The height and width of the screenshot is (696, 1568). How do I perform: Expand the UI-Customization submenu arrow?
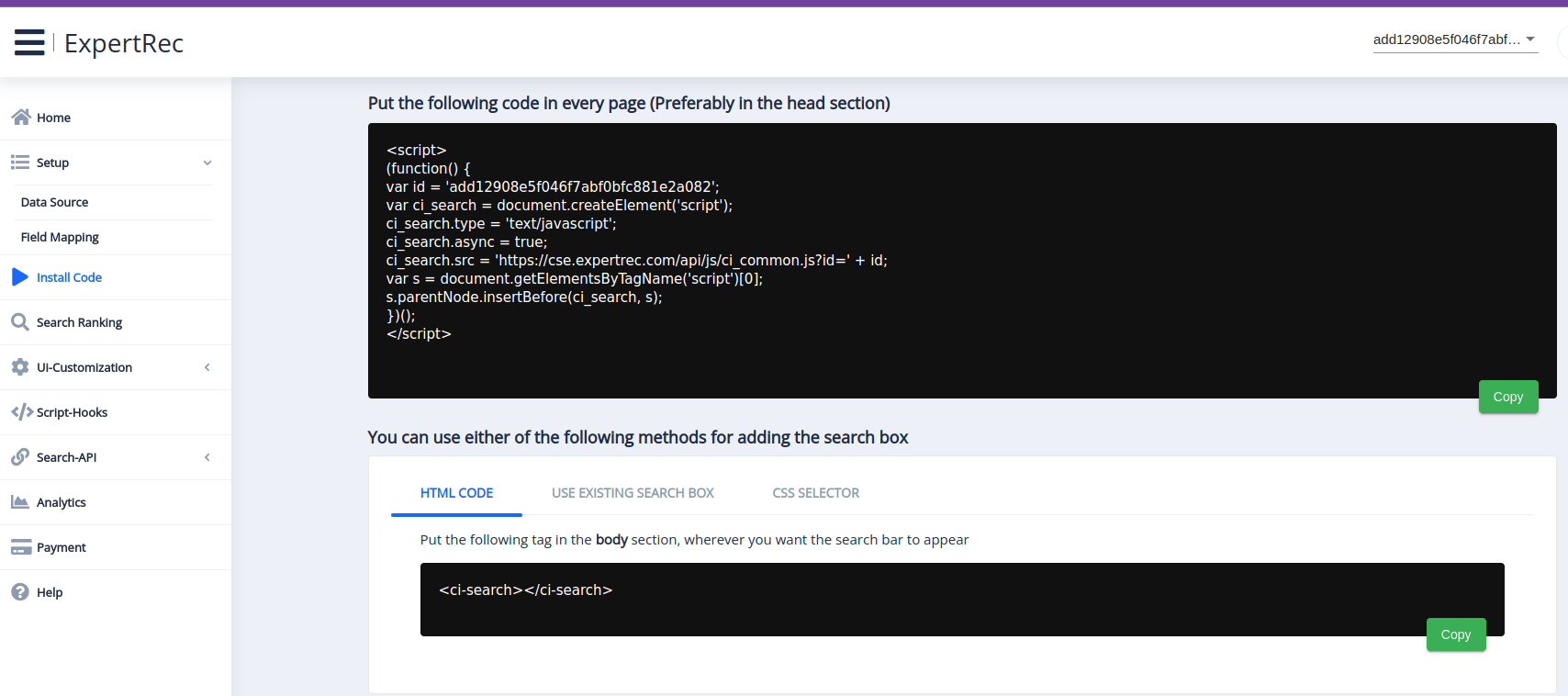pos(207,367)
